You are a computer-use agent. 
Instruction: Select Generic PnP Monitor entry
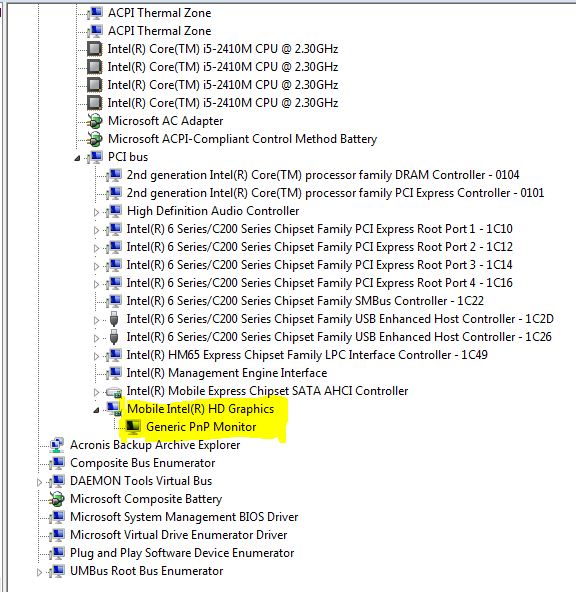tap(201, 427)
